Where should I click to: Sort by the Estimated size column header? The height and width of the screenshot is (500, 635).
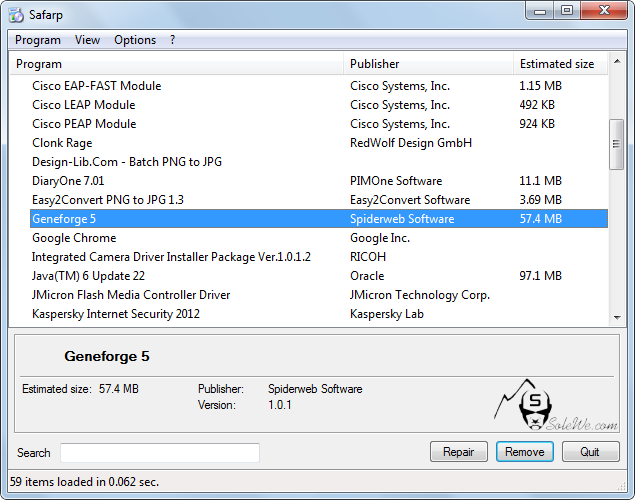[x=560, y=64]
